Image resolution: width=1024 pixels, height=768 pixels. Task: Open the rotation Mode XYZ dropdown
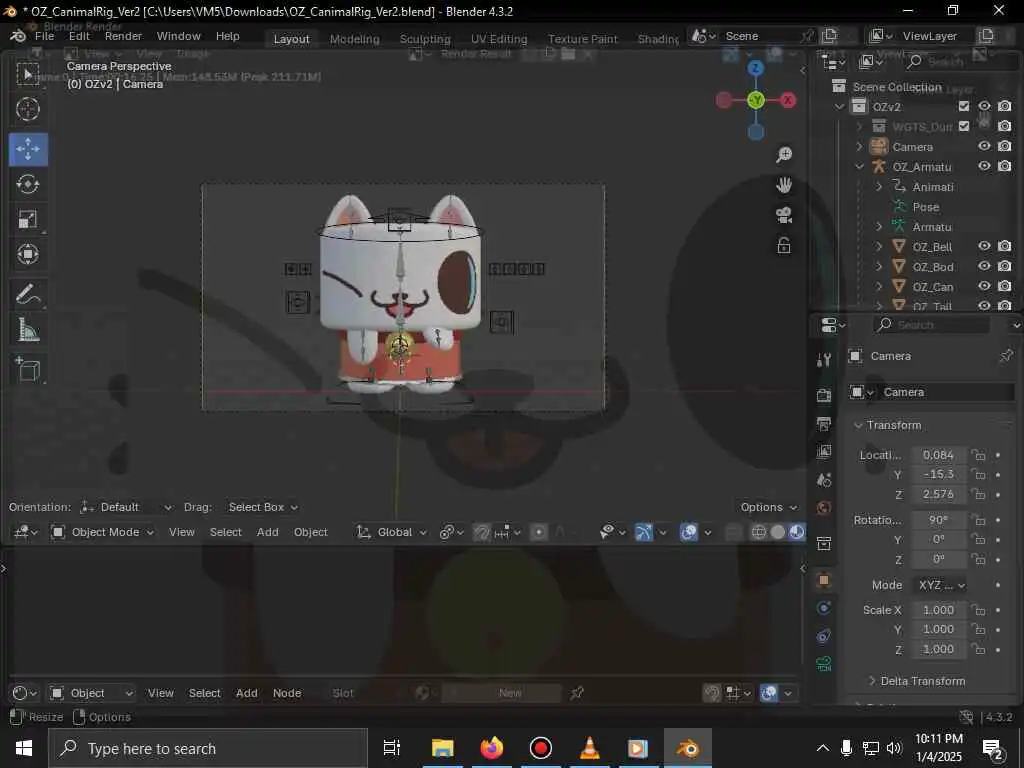point(940,585)
